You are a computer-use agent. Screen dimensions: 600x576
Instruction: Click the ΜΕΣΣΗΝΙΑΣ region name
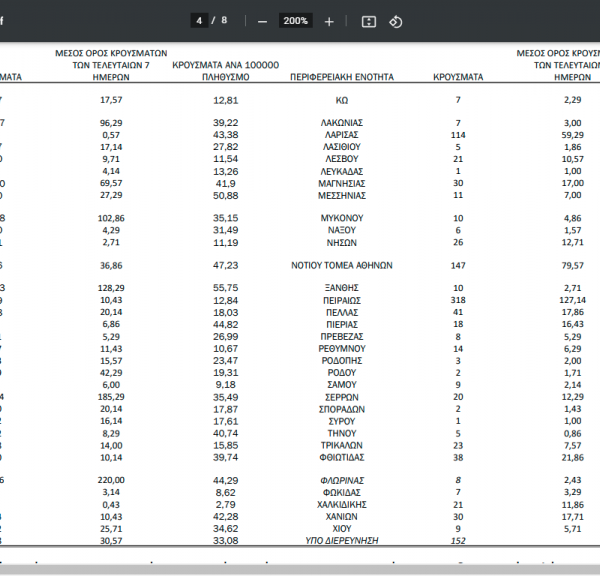pos(342,196)
